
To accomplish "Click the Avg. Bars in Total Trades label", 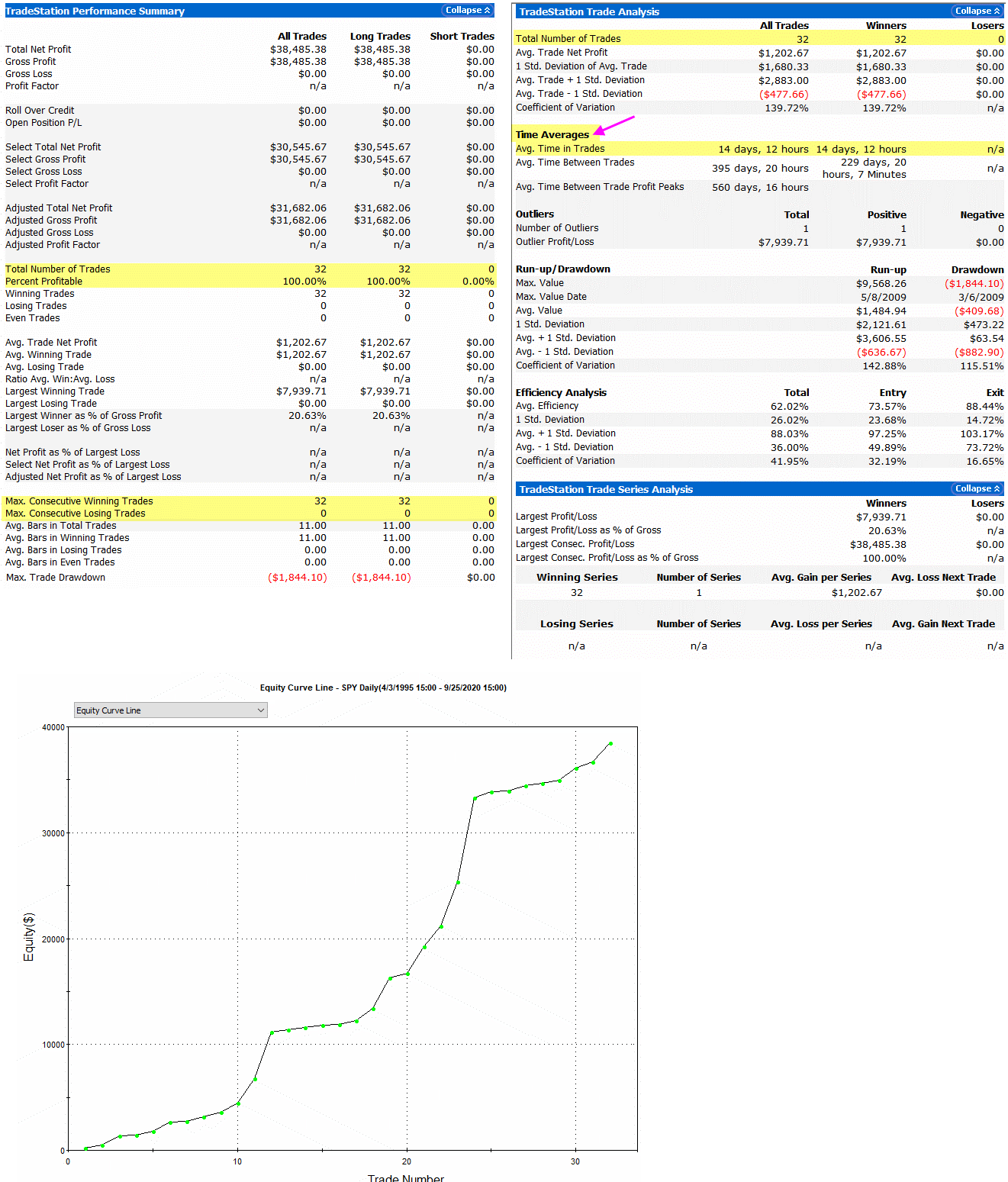I will point(61,526).
